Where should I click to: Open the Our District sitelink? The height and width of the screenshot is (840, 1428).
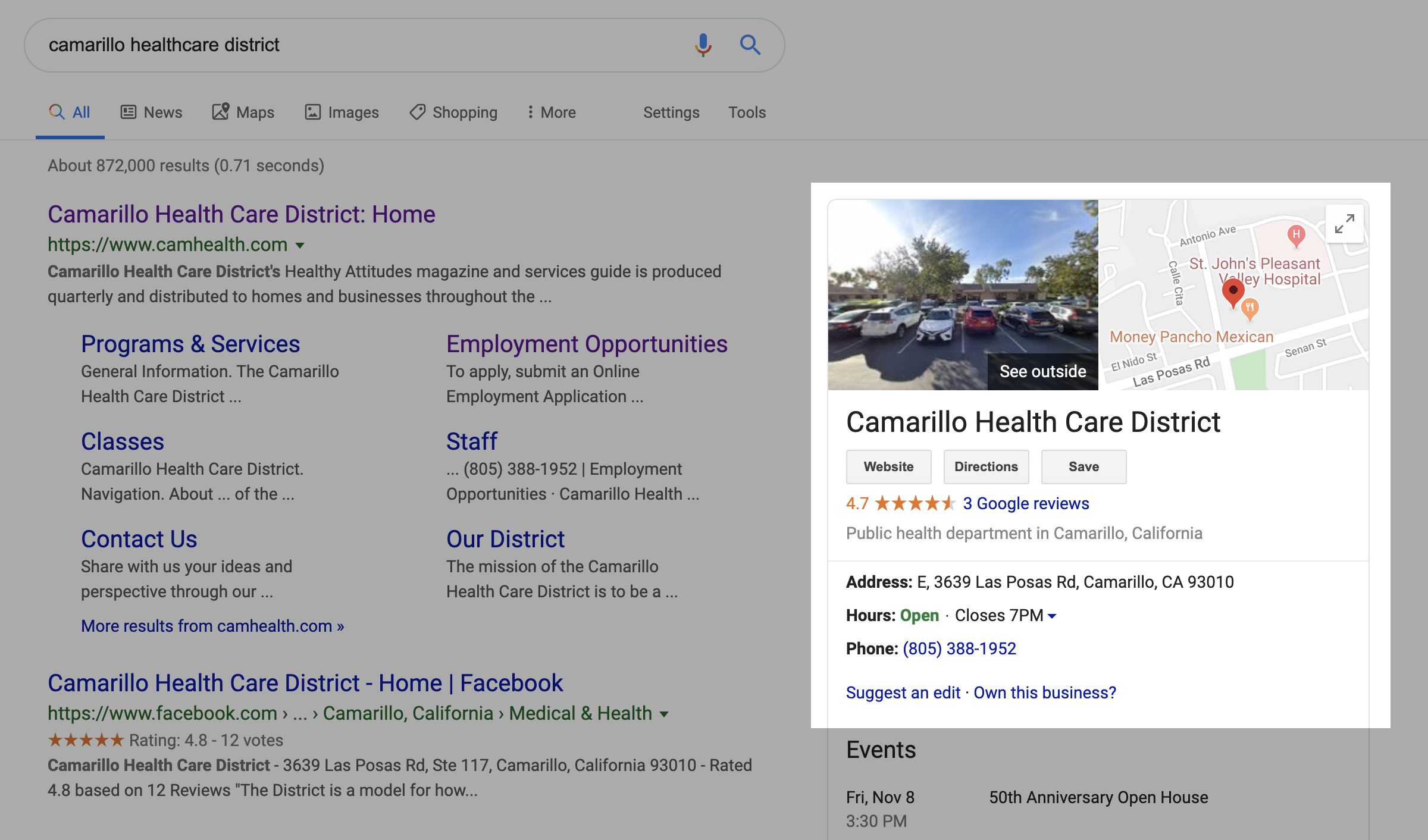(506, 539)
